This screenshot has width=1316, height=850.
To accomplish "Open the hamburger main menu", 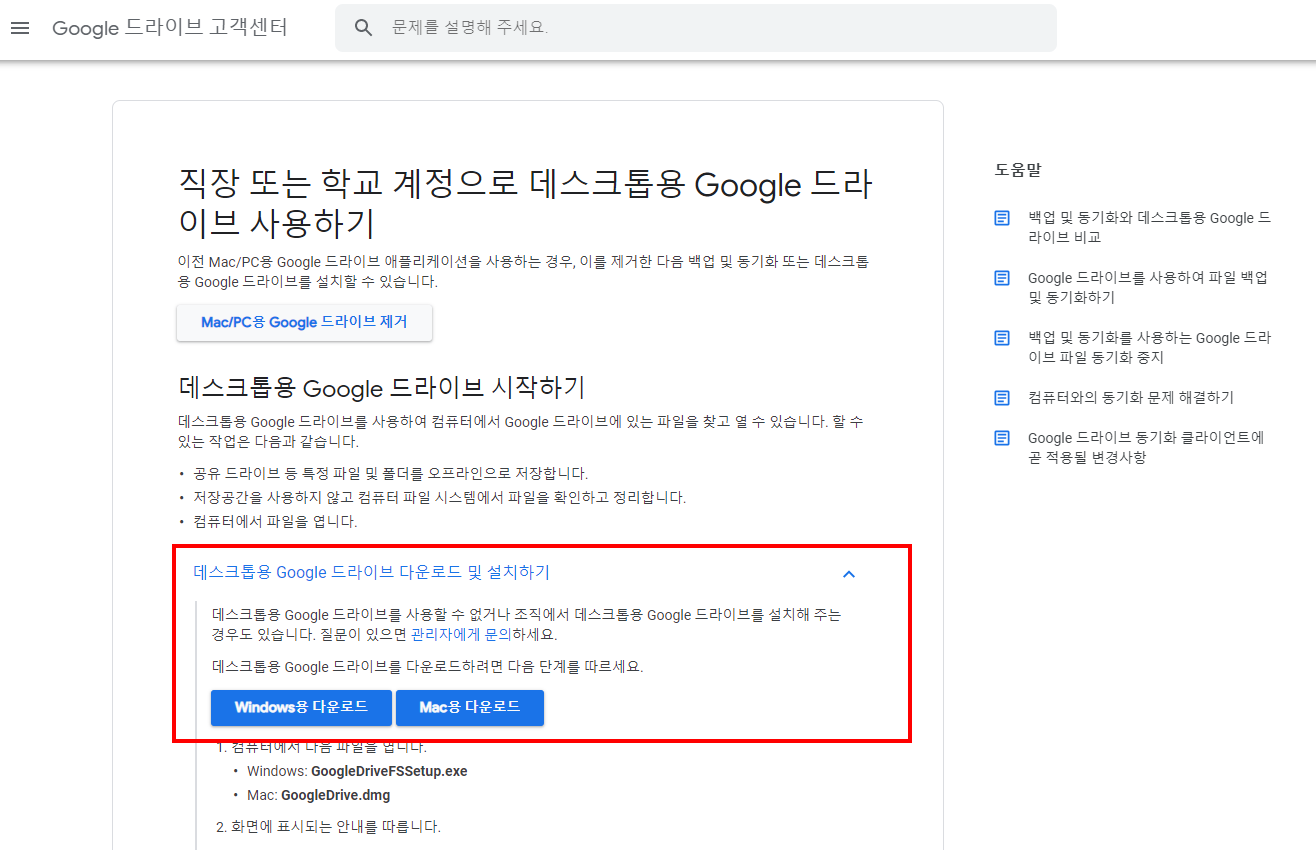I will tap(20, 28).
